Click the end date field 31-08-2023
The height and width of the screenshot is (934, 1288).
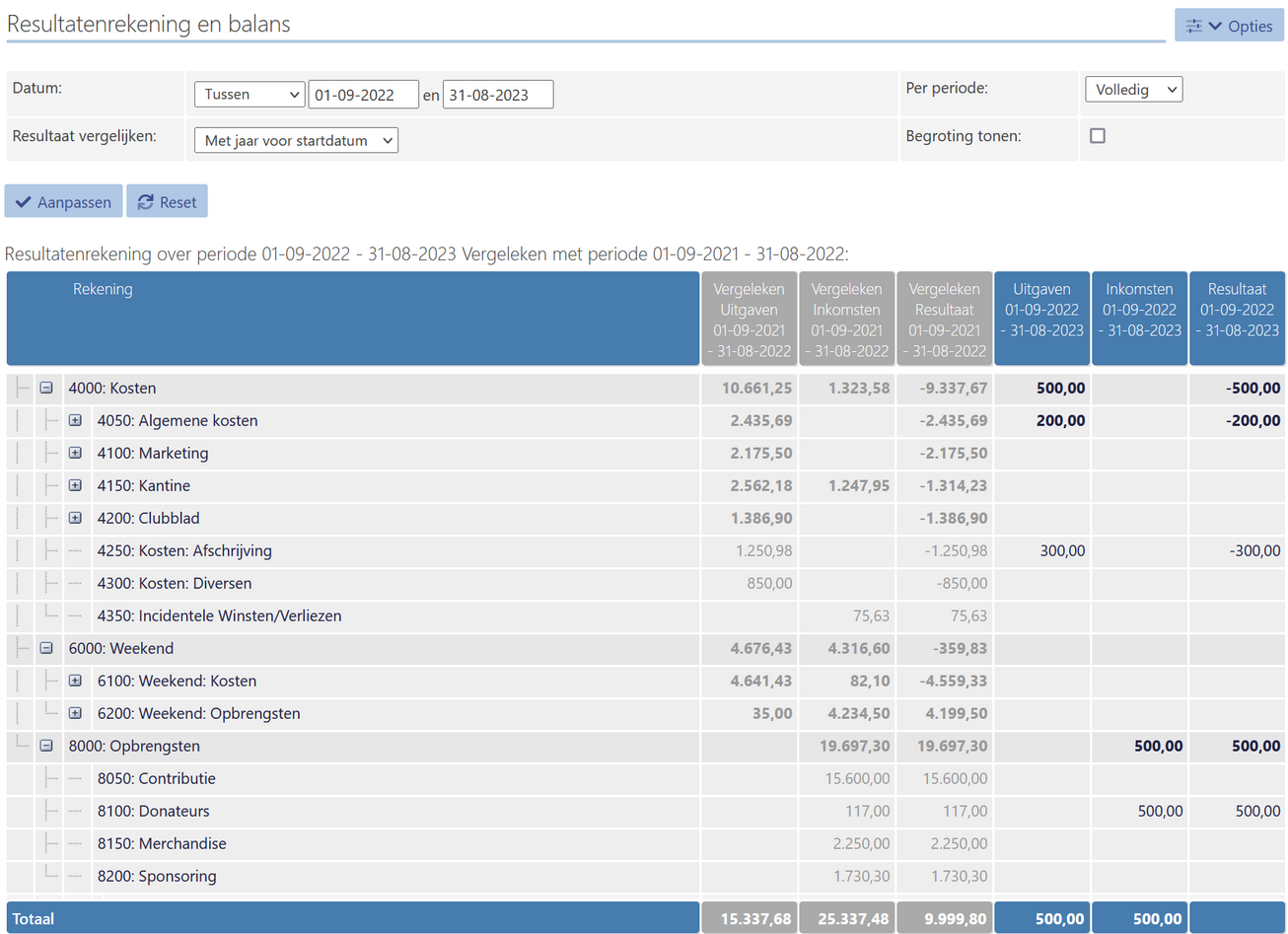coord(498,95)
